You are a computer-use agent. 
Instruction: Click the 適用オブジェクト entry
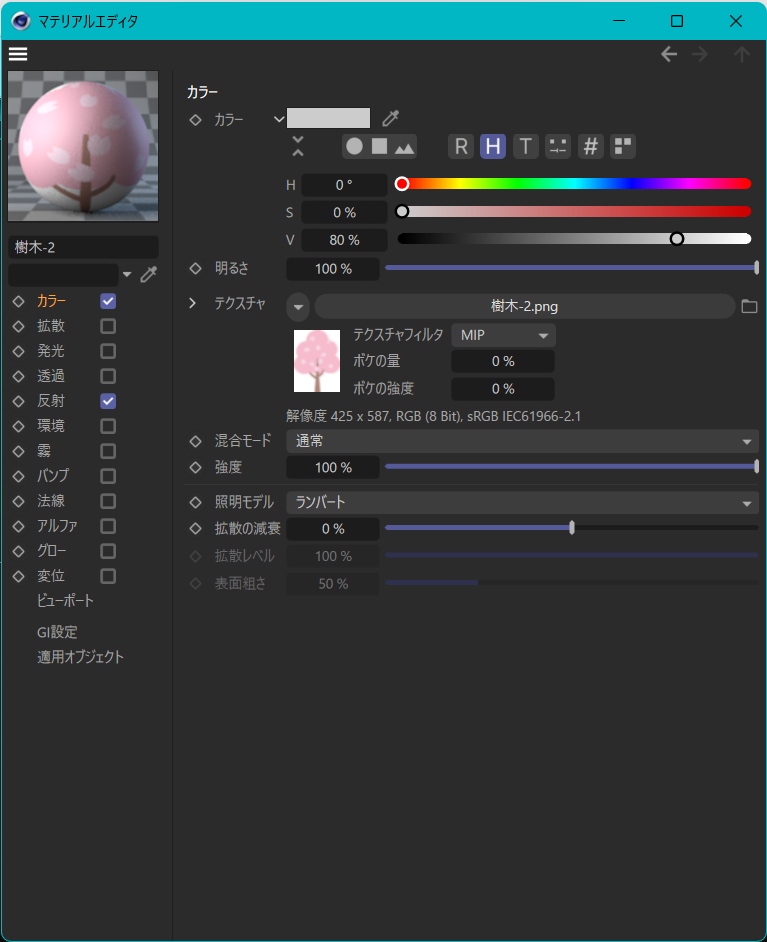click(x=80, y=657)
